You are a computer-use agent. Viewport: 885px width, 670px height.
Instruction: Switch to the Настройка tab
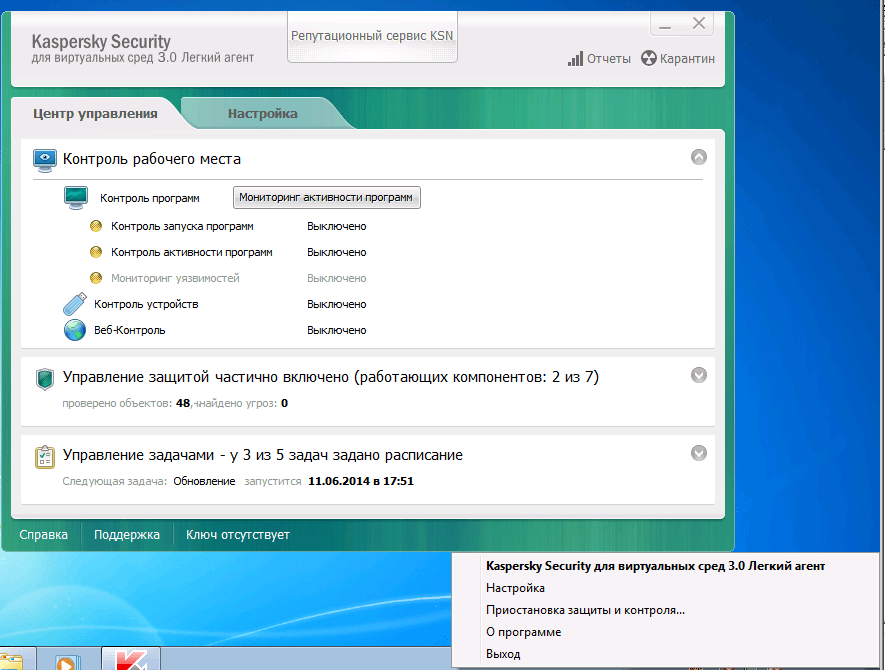coord(262,113)
